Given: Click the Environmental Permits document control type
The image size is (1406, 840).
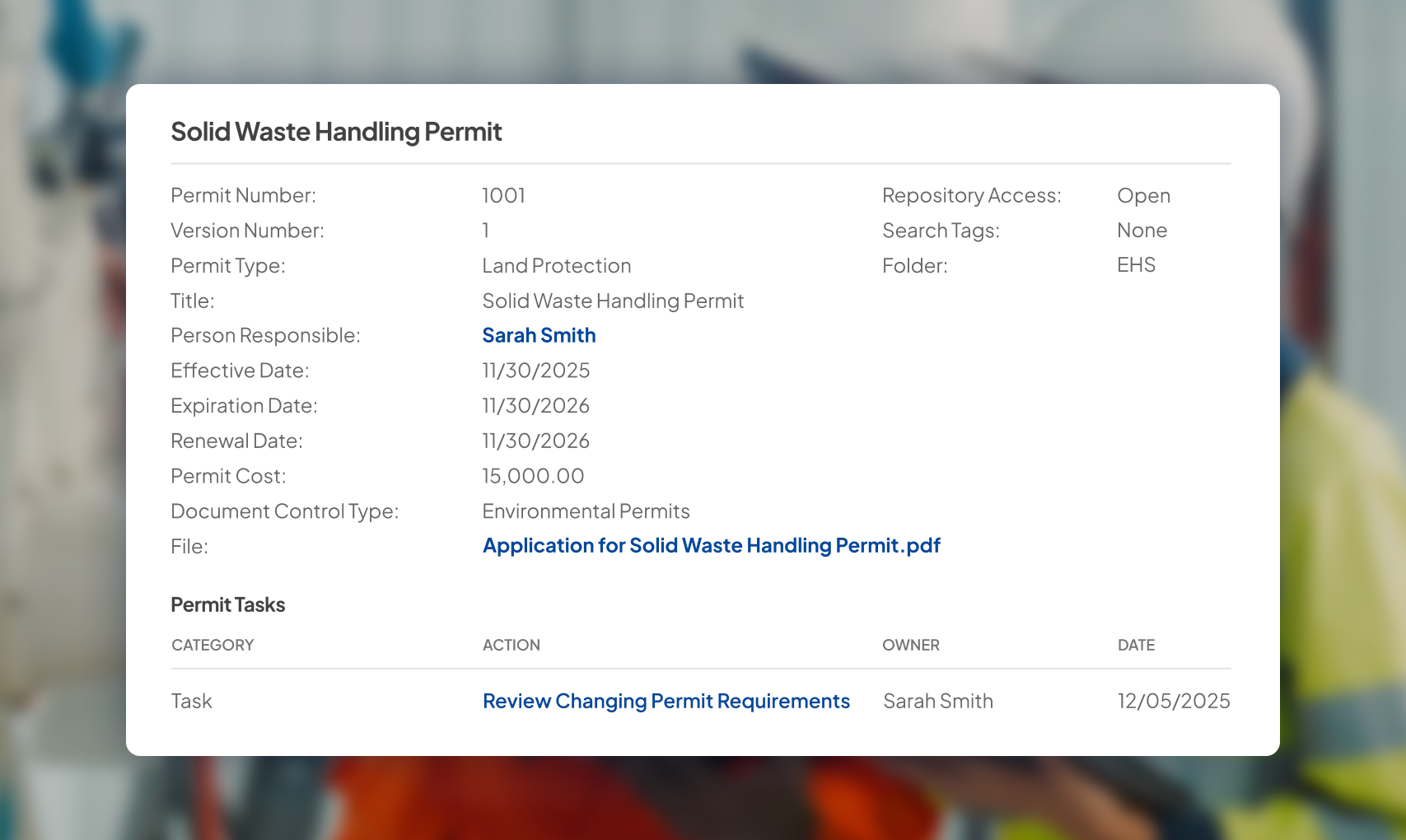Looking at the screenshot, I should coord(586,511).
